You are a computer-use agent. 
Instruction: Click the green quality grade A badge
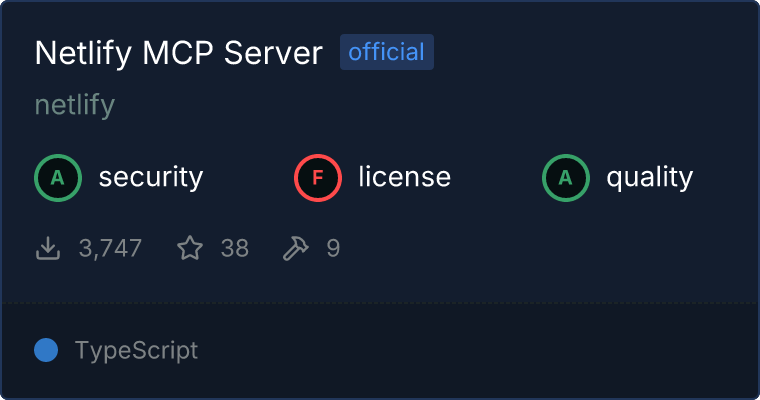point(566,178)
